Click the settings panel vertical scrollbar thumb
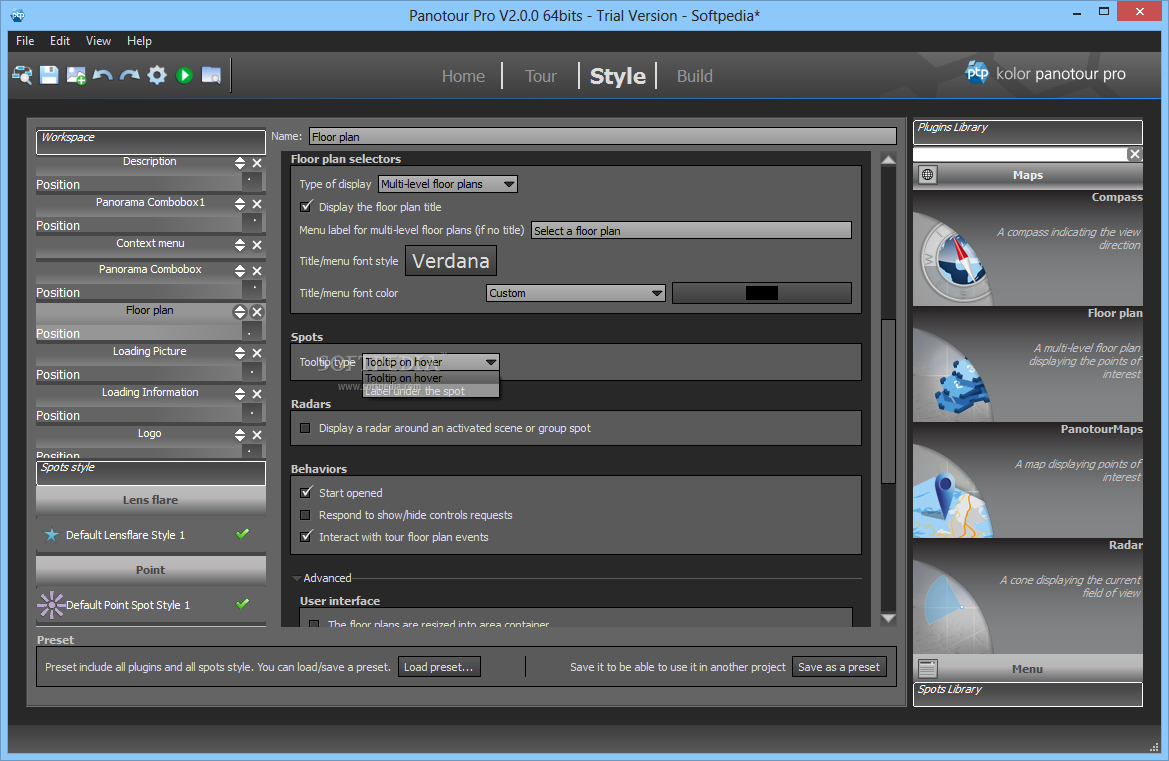Screen dimensions: 1169x761 [888, 402]
